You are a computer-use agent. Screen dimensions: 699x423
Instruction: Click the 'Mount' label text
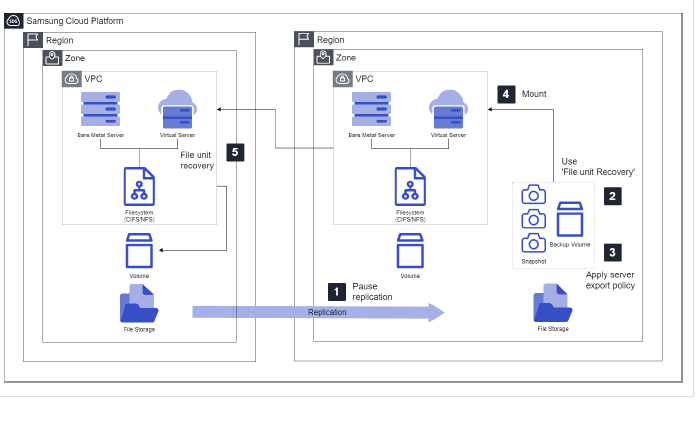click(534, 94)
